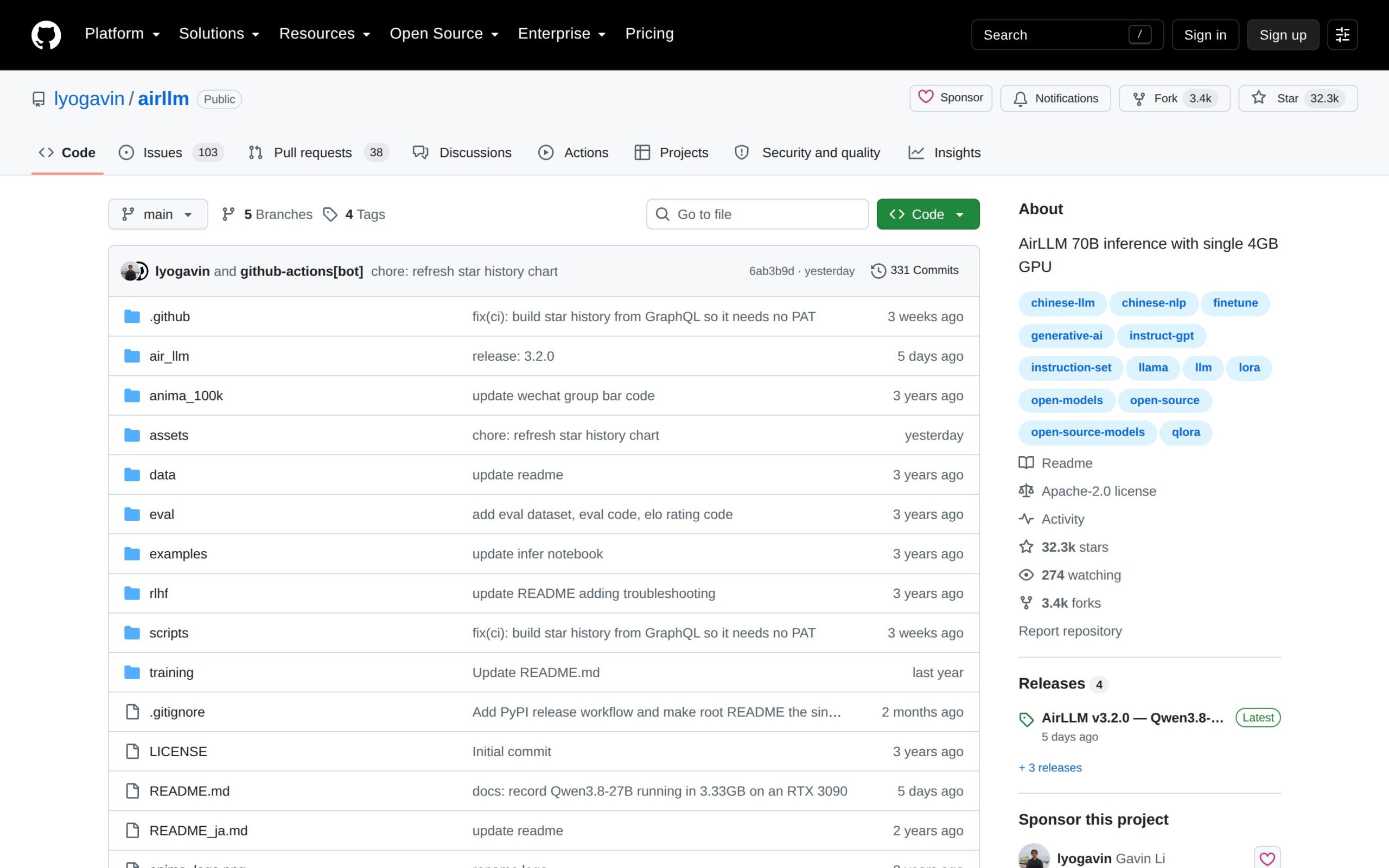The width and height of the screenshot is (1389, 868).
Task: Open the .gitignore file
Action: (177, 712)
